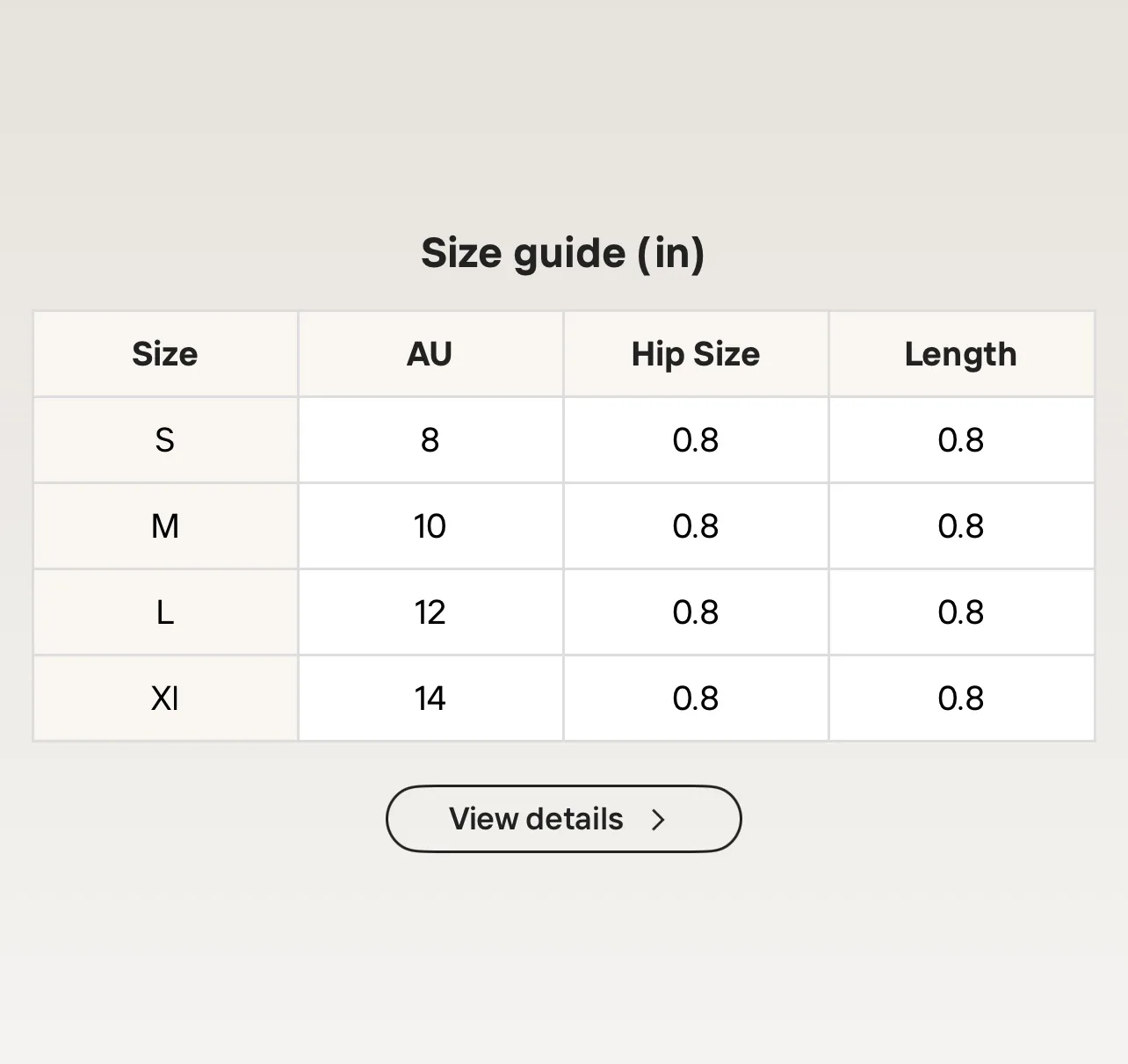This screenshot has width=1128, height=1064.
Task: Click the chevron arrow in View details
Action: (658, 820)
